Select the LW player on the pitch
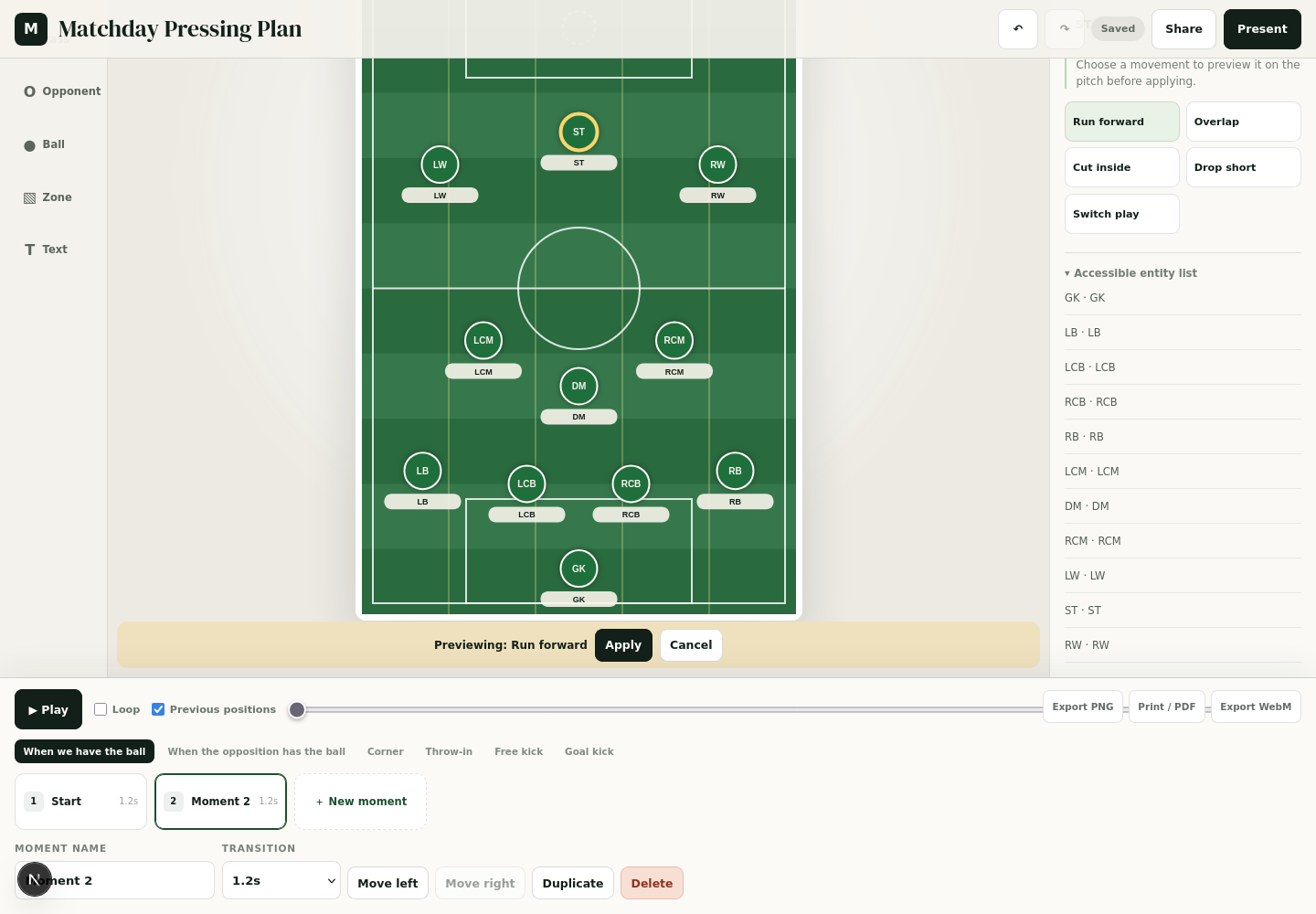The width and height of the screenshot is (1316, 914). 440,165
